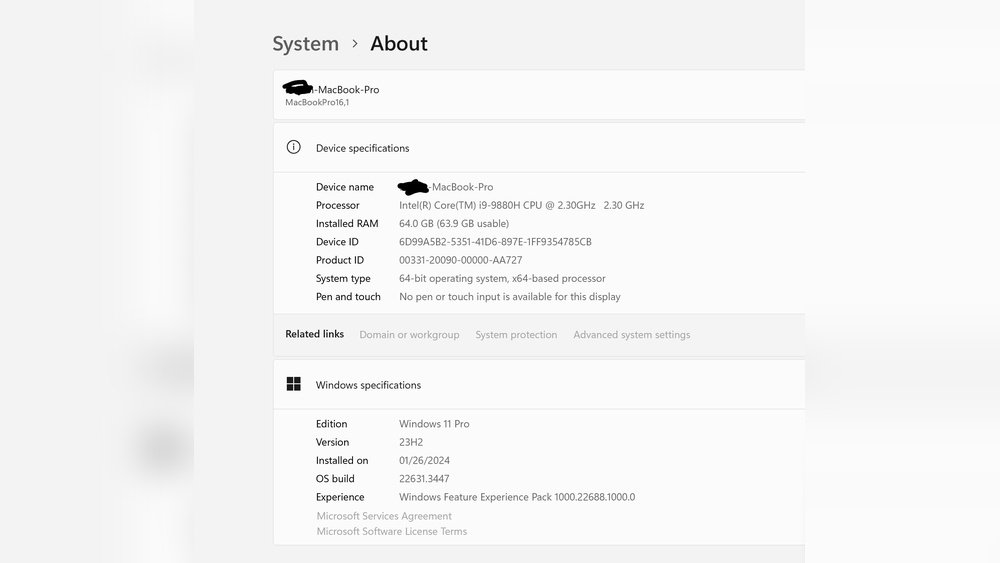
Task: Click the Edition label
Action: (x=331, y=424)
